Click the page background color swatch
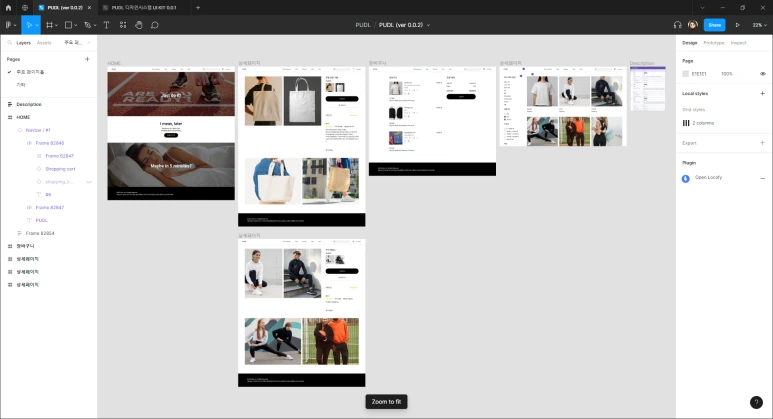The height and width of the screenshot is (419, 773). click(x=685, y=74)
